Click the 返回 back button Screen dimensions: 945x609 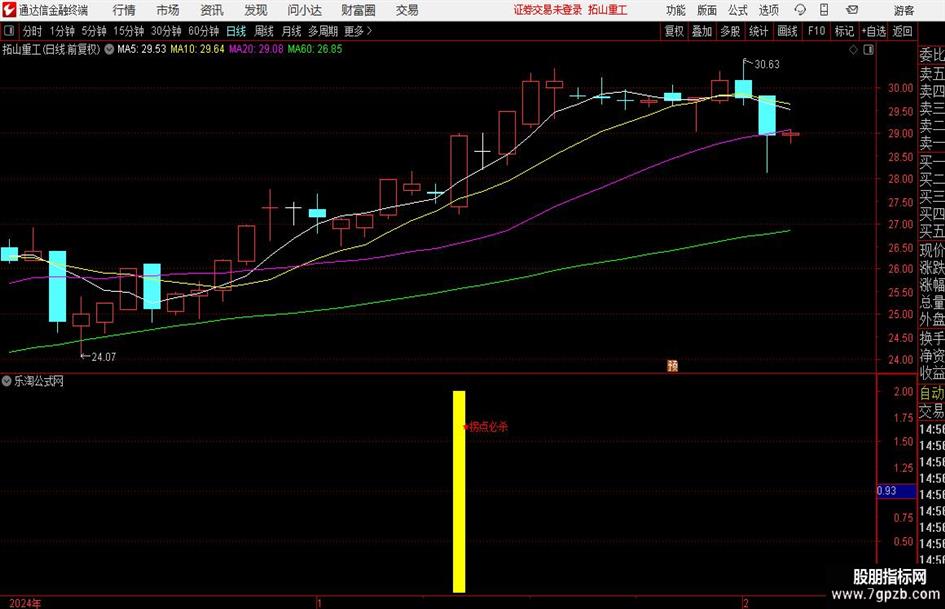[902, 31]
